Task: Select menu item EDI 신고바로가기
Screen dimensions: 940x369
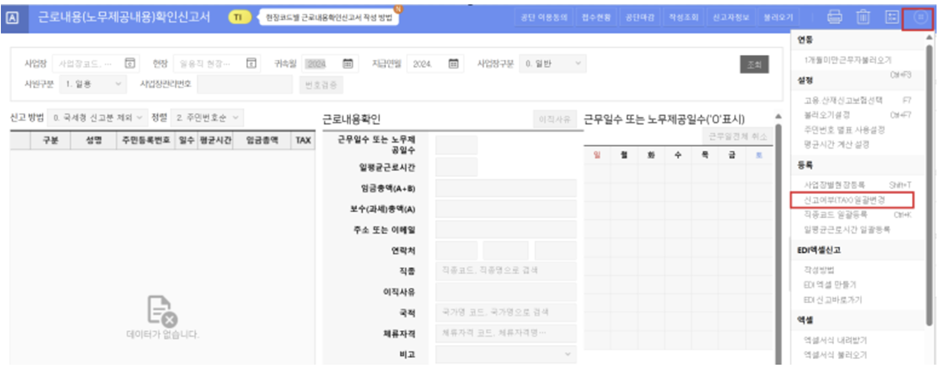Action: 832,299
